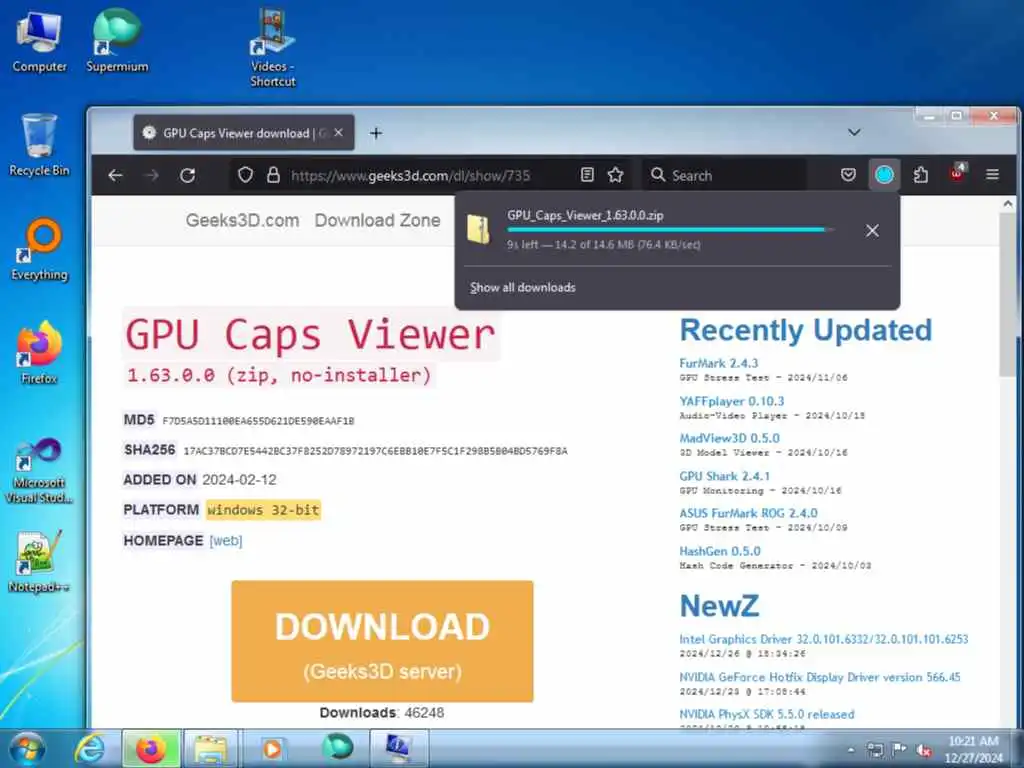Select the Microsoft Visual Studio desktop shortcut

(x=39, y=472)
